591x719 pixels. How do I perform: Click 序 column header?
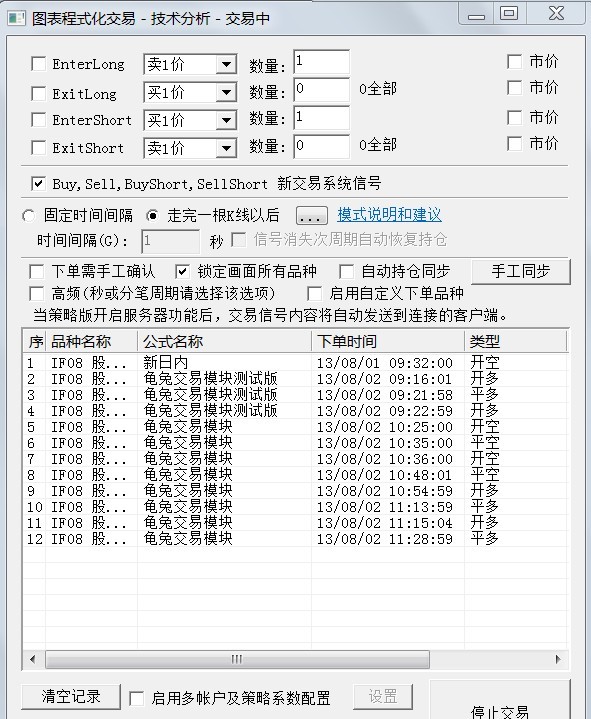click(x=34, y=341)
